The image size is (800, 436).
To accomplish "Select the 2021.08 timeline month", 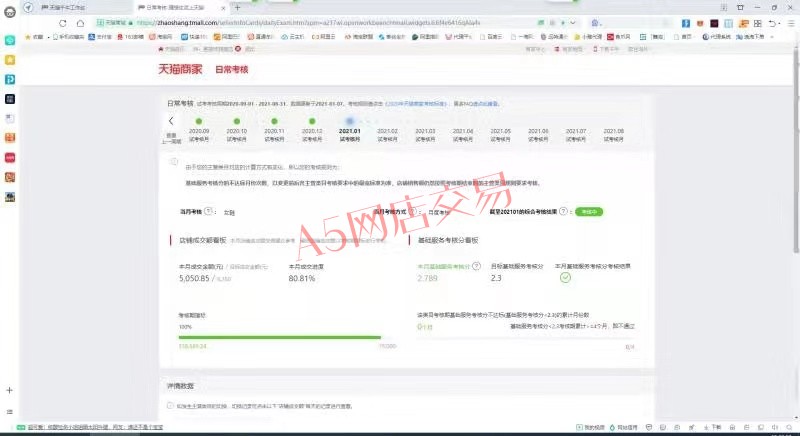I will click(x=614, y=135).
